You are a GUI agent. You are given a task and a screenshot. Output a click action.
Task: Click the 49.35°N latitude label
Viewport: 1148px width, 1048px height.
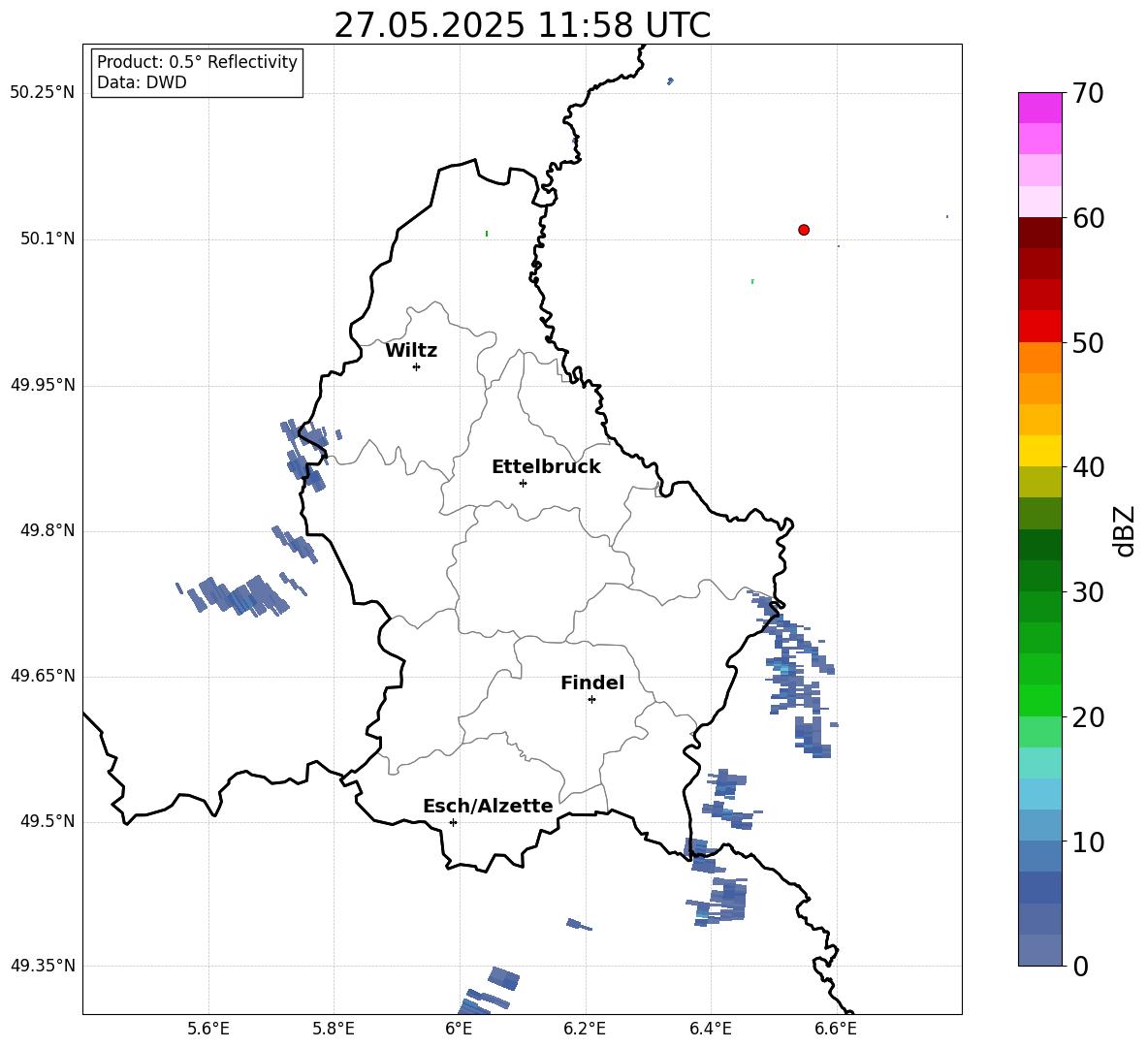[43, 966]
